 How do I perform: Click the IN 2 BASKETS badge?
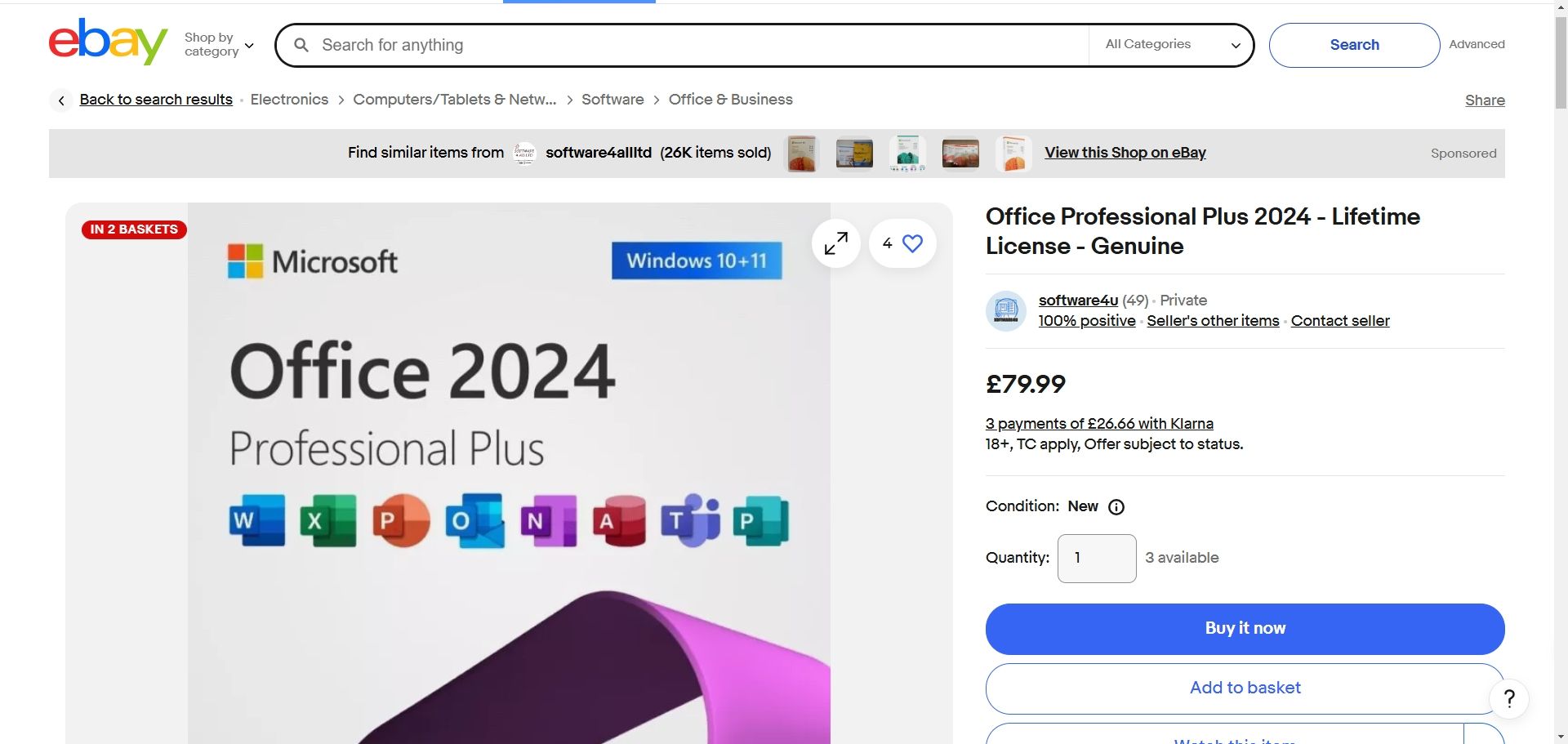coord(134,229)
